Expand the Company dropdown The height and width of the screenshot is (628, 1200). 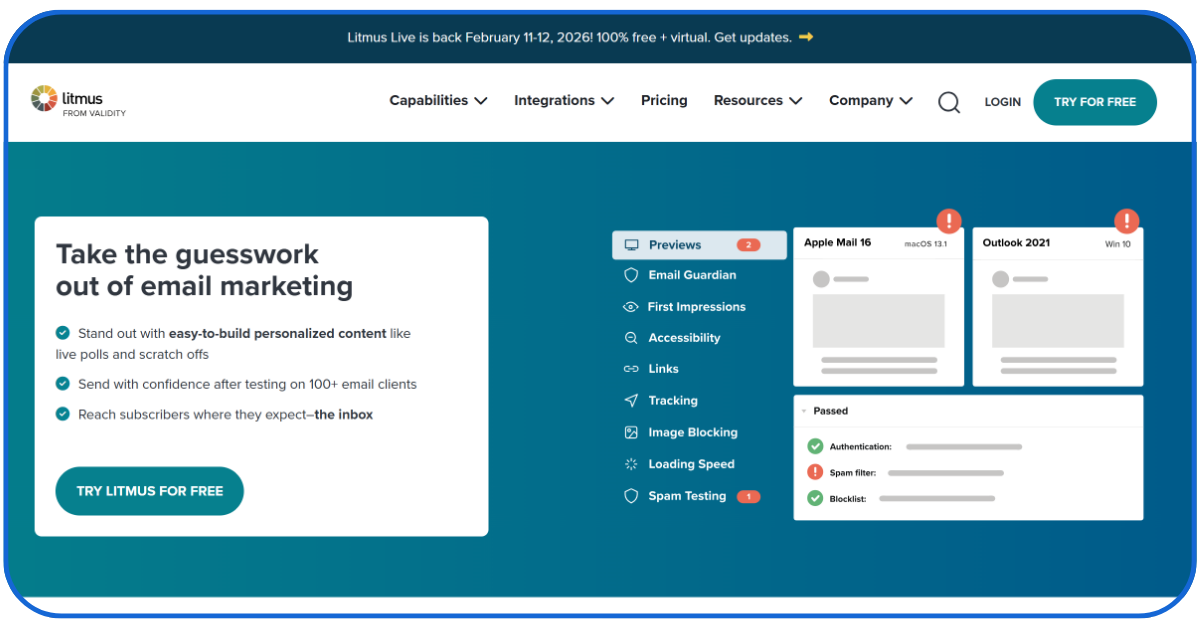[871, 101]
